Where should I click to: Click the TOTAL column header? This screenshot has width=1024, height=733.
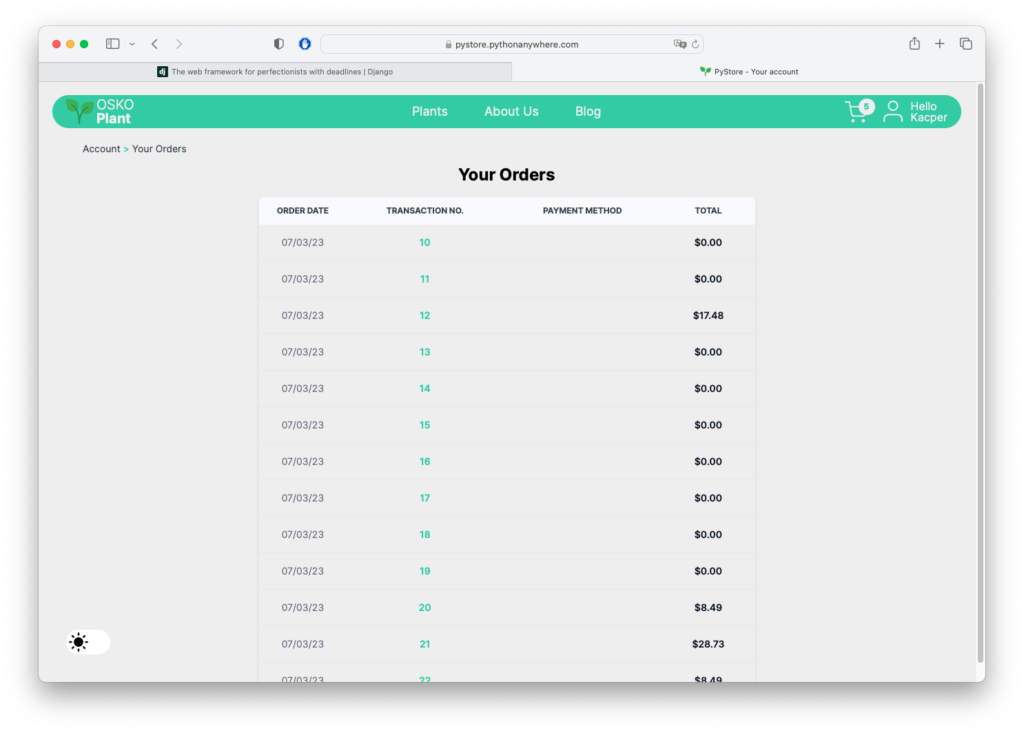tap(708, 211)
